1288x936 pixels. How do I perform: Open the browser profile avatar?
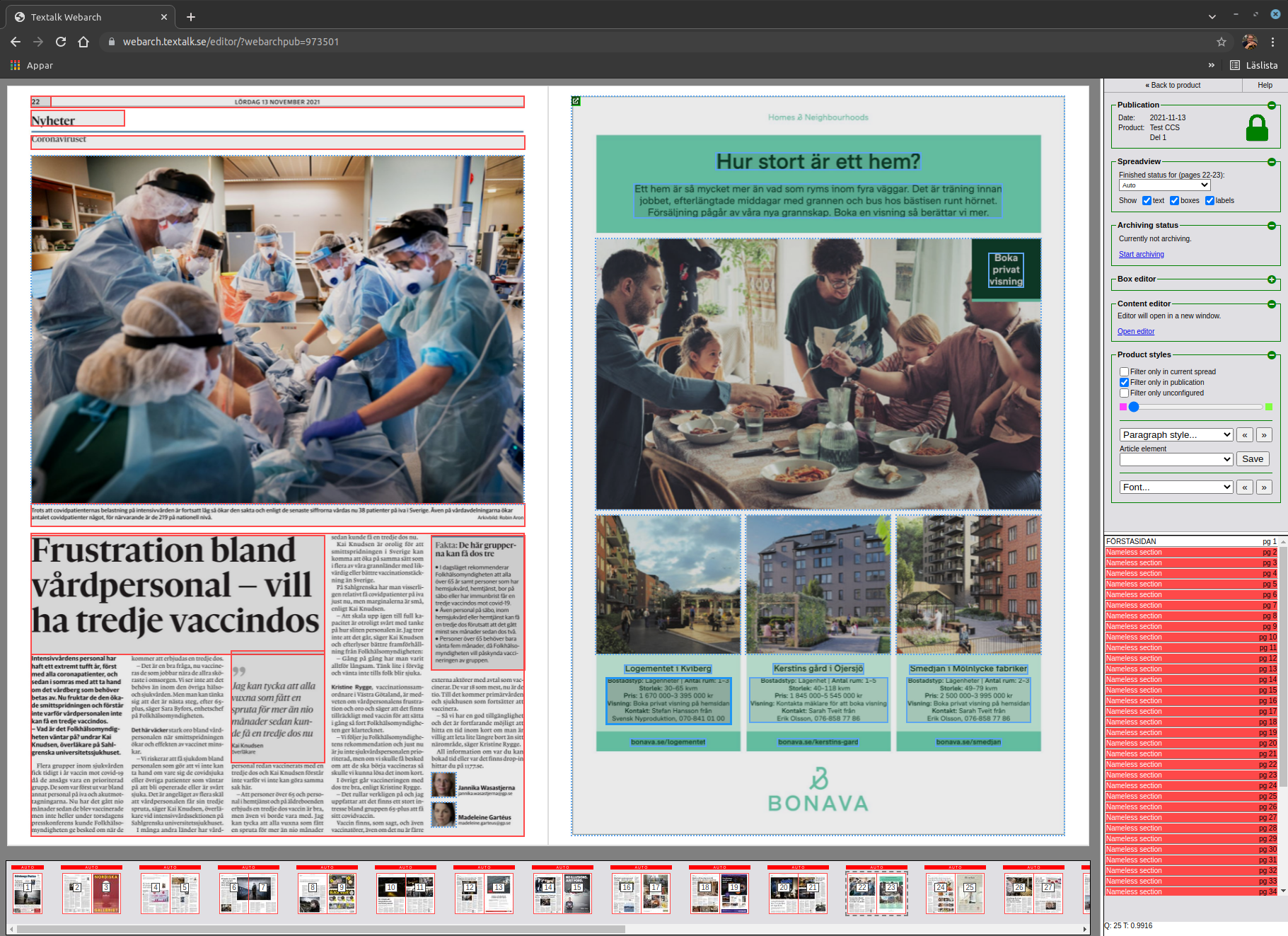1250,42
